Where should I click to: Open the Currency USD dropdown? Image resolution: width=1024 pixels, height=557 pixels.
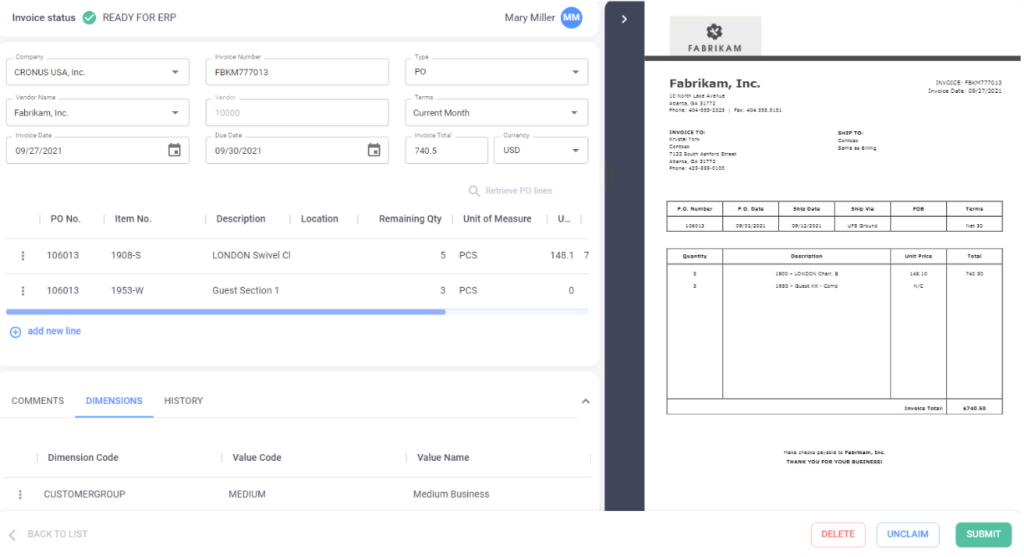575,150
